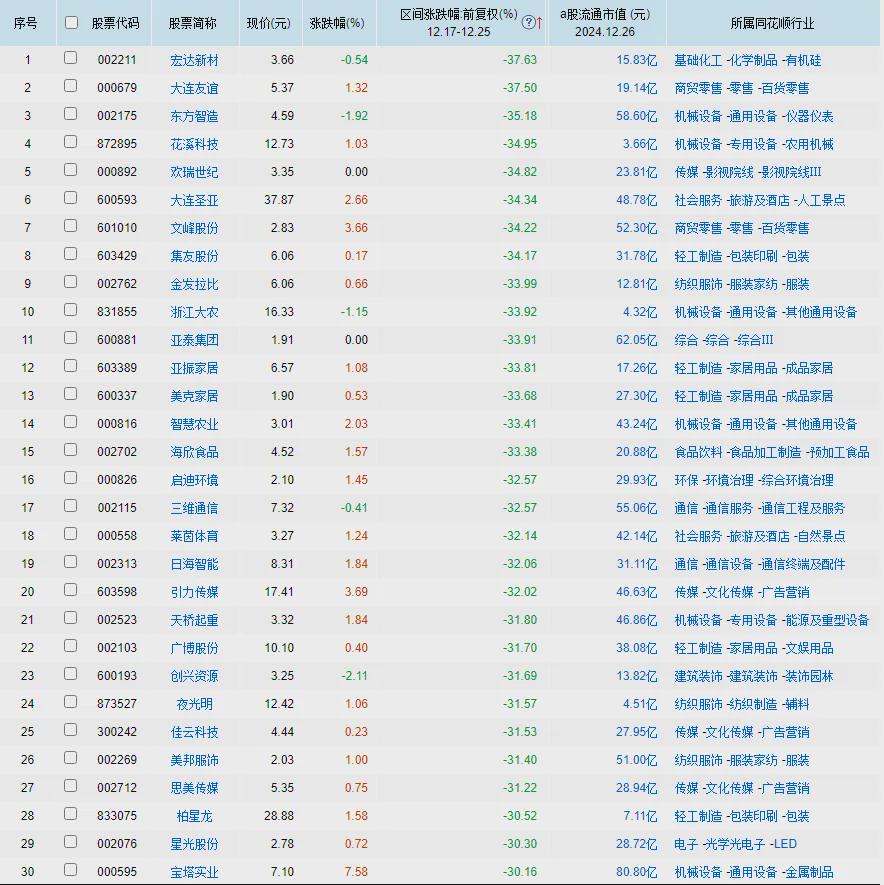Click stock code 300242
884x885 pixels.
tap(117, 731)
